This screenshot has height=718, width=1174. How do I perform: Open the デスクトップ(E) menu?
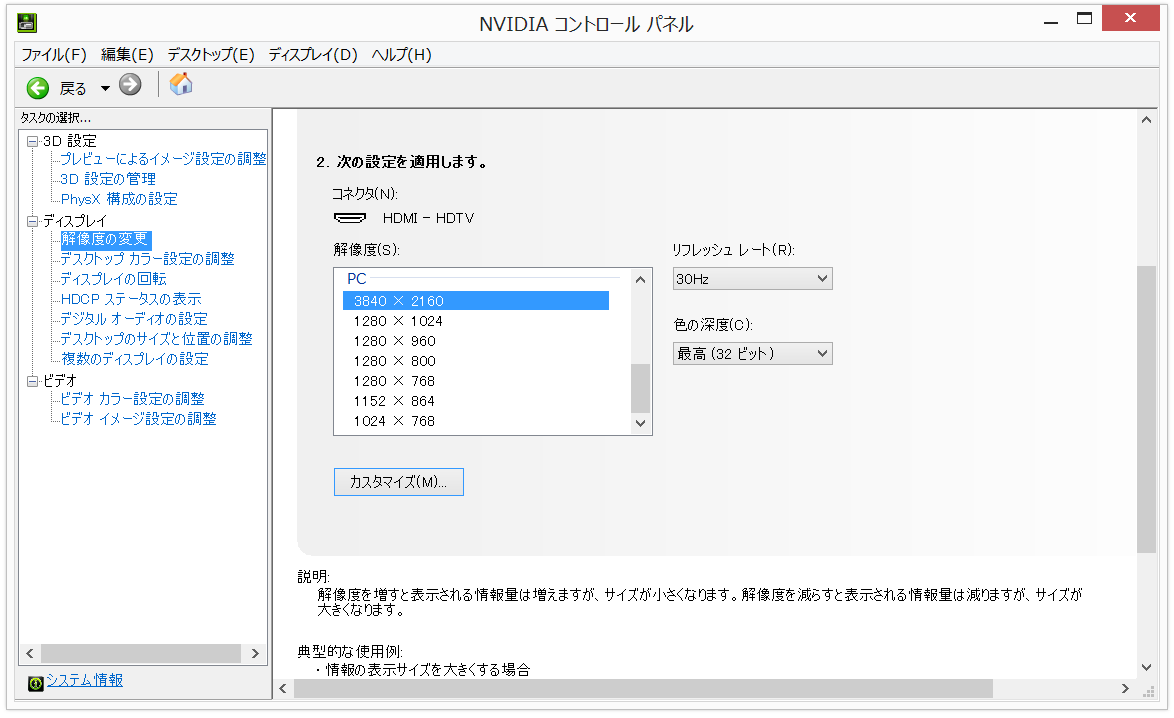coord(211,55)
